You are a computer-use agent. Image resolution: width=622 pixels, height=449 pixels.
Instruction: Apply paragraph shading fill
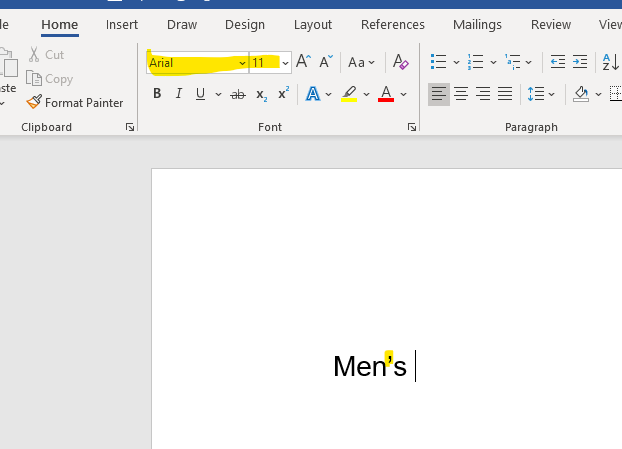[x=581, y=94]
